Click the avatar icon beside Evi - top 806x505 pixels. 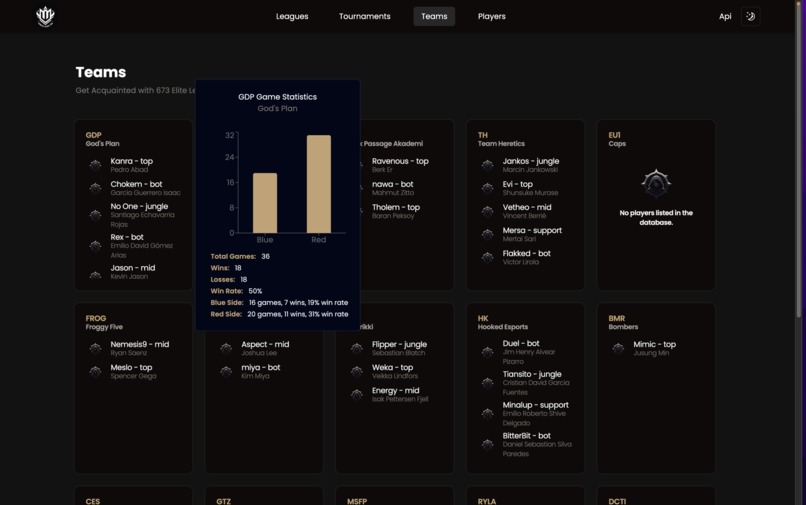coord(487,188)
